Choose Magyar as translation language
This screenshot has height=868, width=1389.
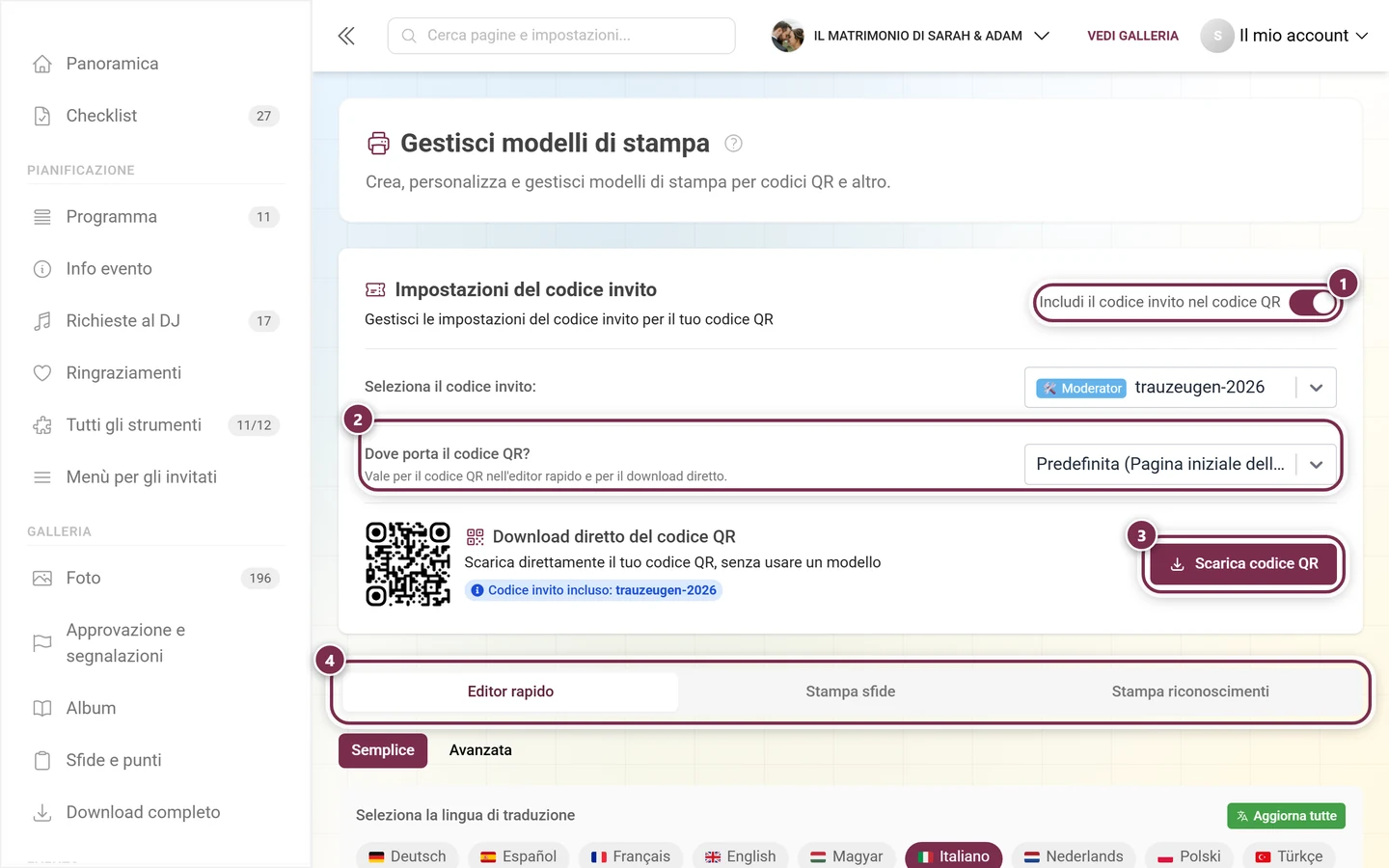847,856
